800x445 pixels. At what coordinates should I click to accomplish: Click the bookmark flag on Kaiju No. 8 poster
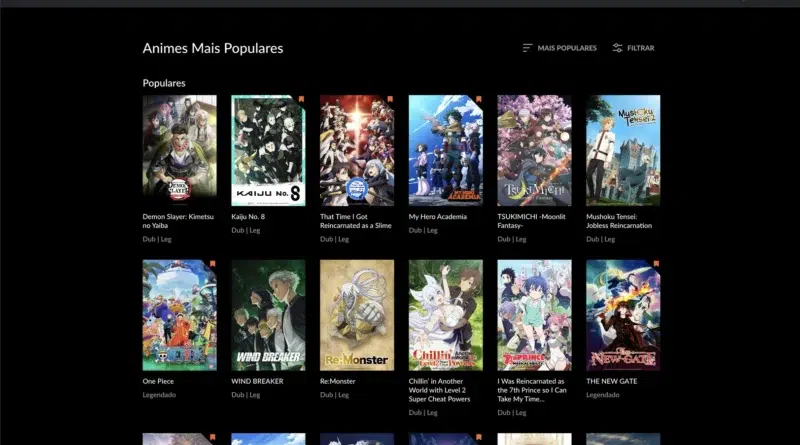301,99
